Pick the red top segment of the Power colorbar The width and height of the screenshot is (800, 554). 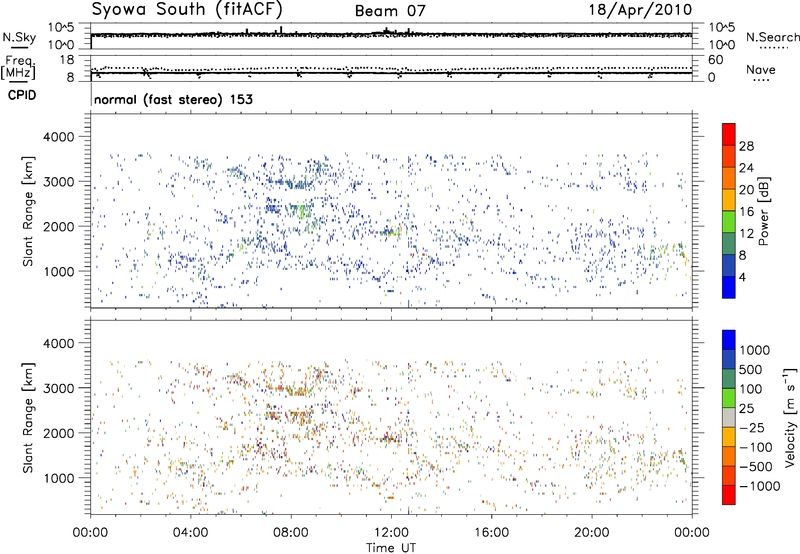[729, 134]
